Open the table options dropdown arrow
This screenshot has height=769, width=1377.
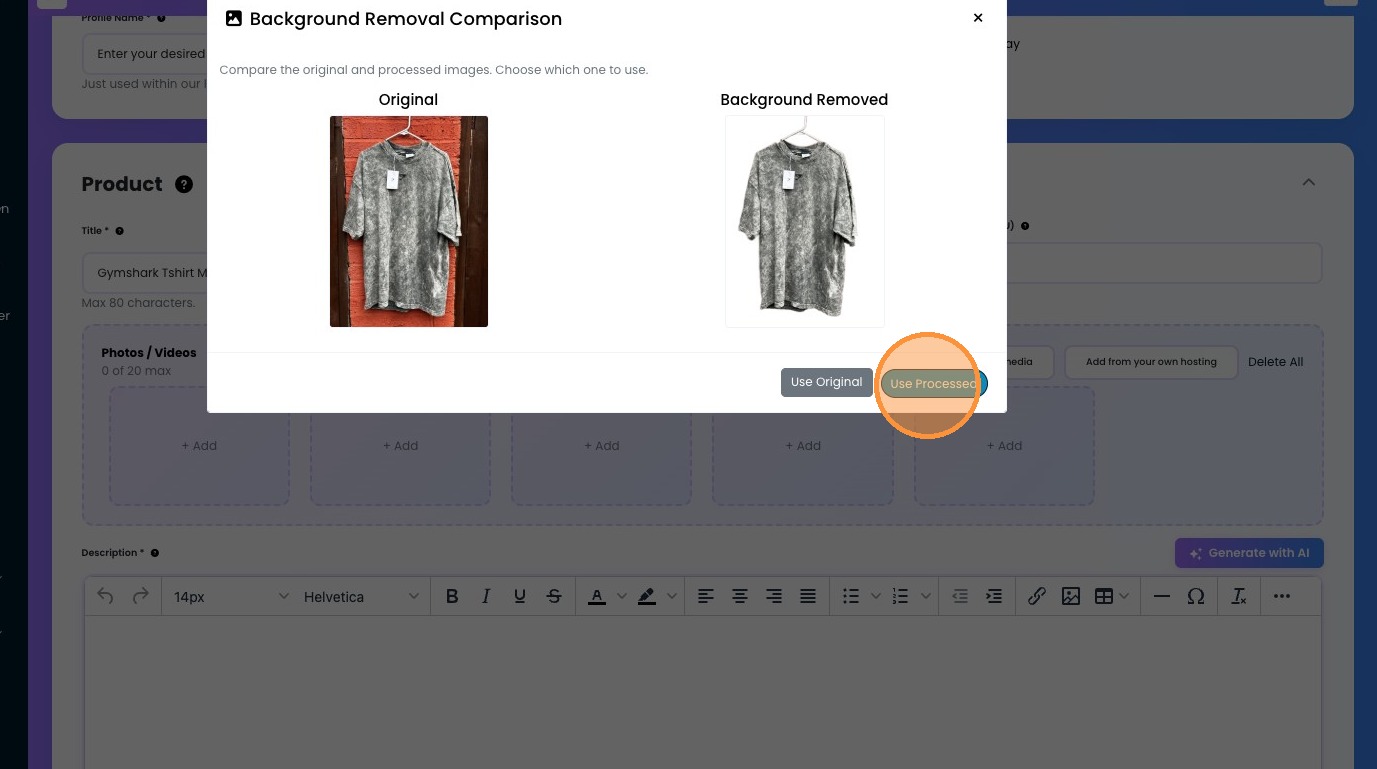[x=1124, y=596]
